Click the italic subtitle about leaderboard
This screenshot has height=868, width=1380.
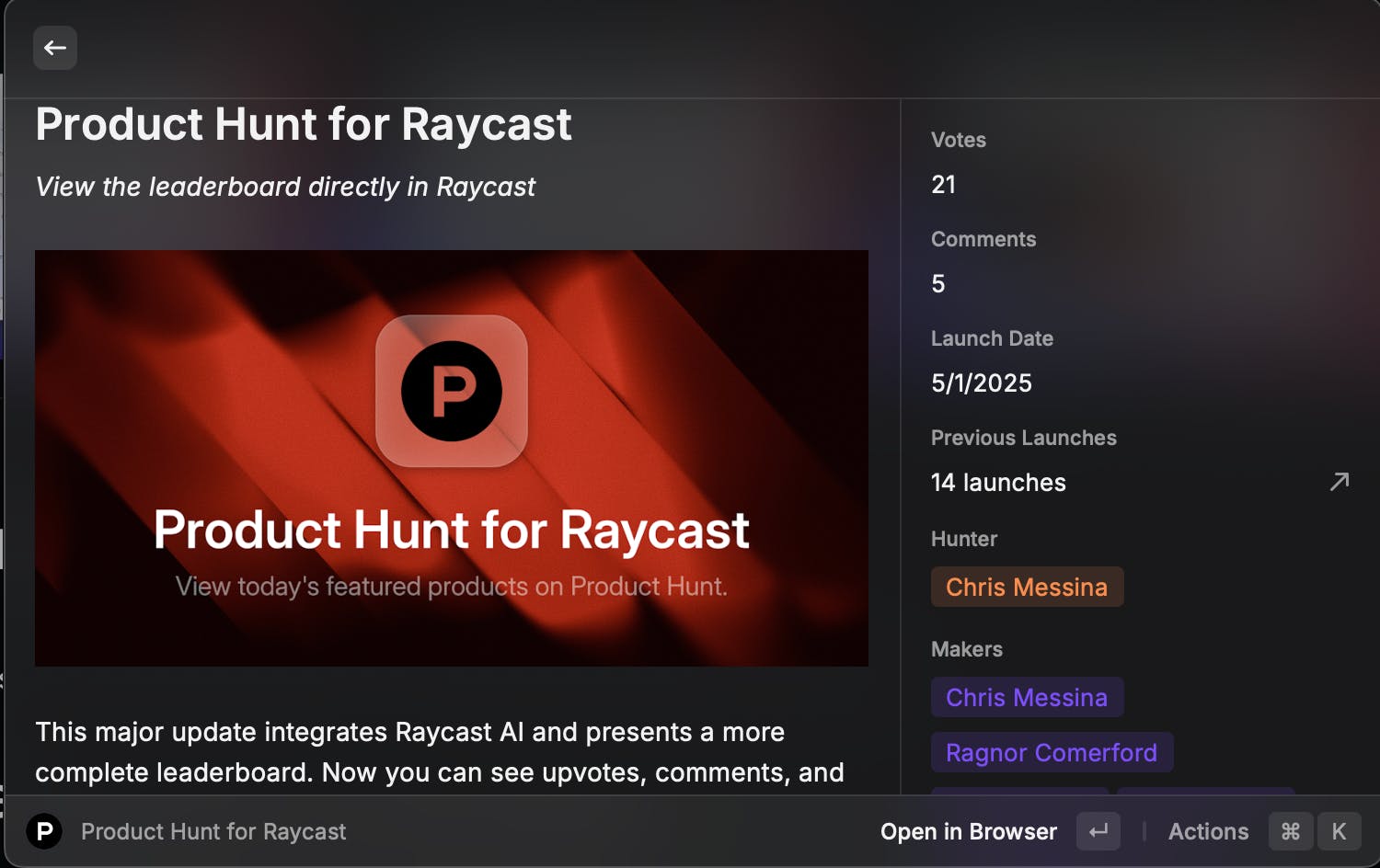[x=285, y=187]
